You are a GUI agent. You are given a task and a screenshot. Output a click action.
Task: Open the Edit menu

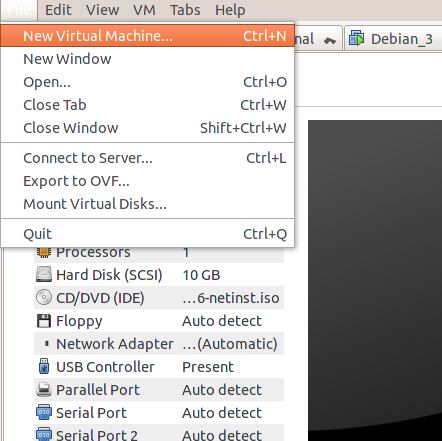click(x=58, y=10)
